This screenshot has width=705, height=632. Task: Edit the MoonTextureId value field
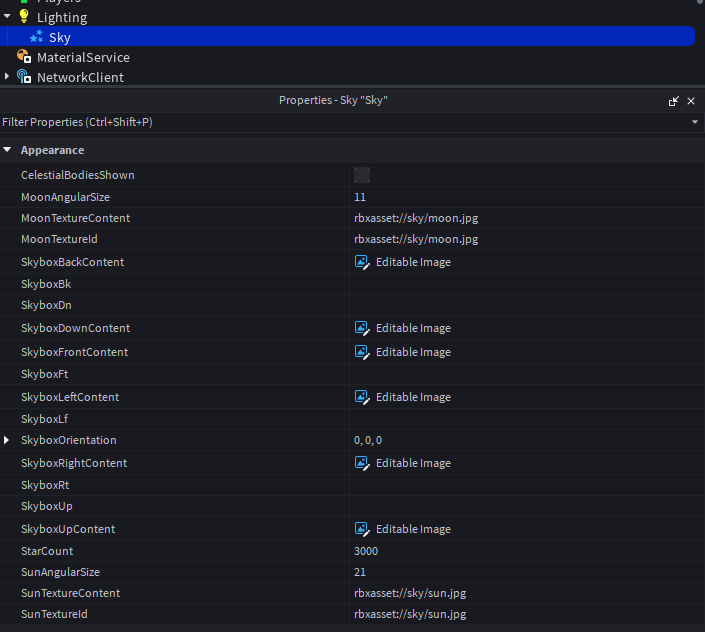click(527, 239)
